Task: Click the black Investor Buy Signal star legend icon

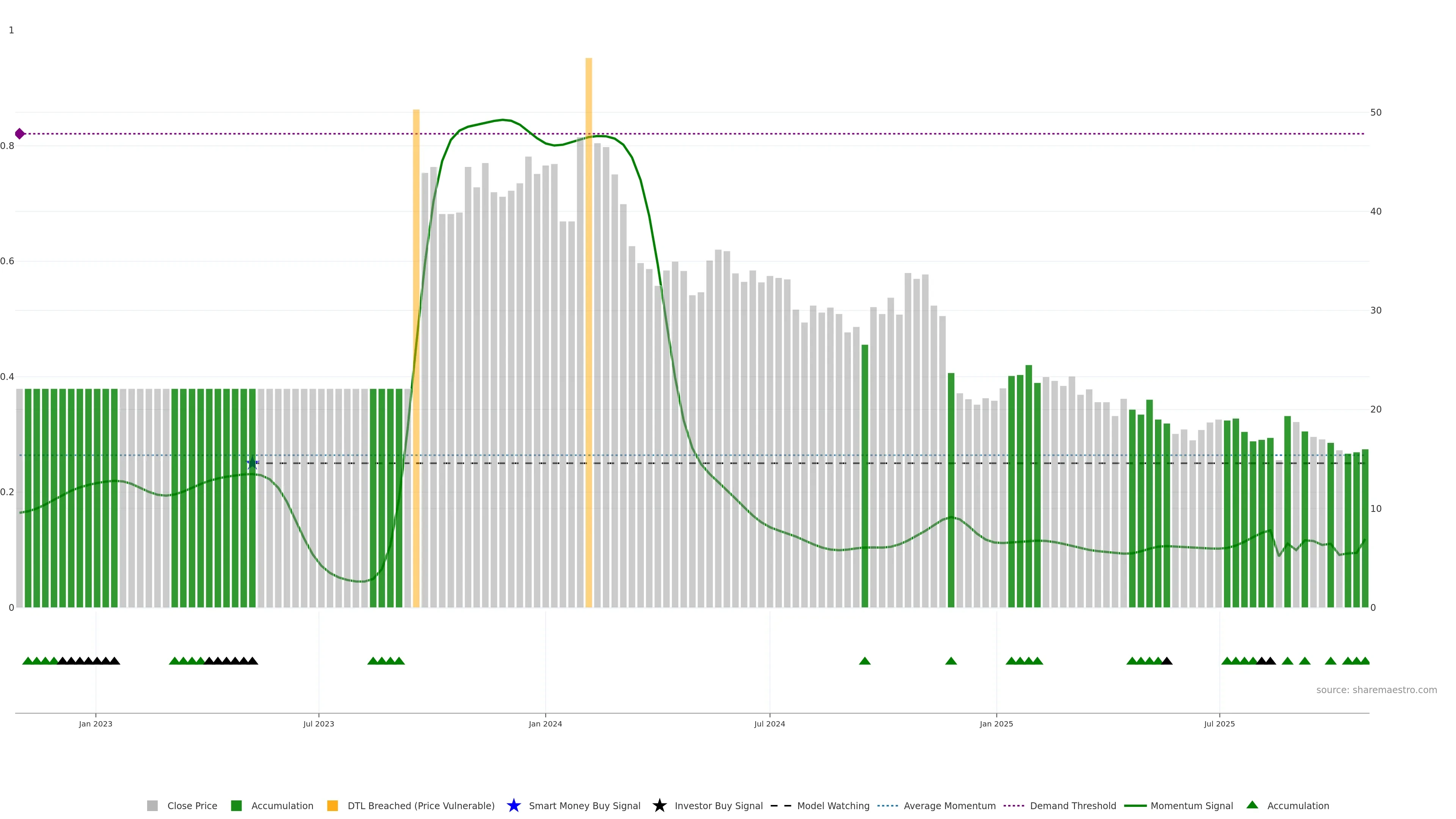Action: click(659, 805)
